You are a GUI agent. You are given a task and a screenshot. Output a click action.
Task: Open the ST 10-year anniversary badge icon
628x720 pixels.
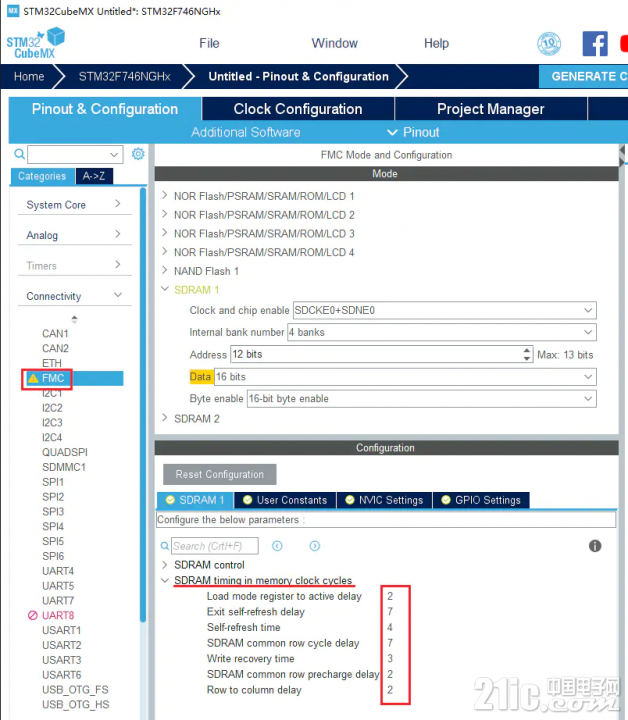point(549,44)
